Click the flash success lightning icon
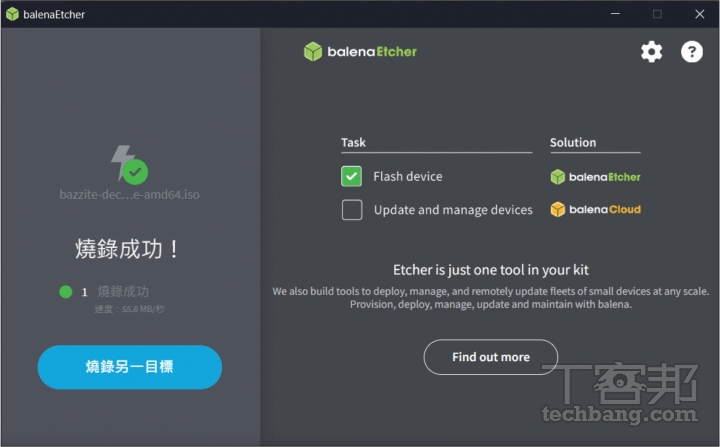This screenshot has width=720, height=447. click(x=129, y=164)
